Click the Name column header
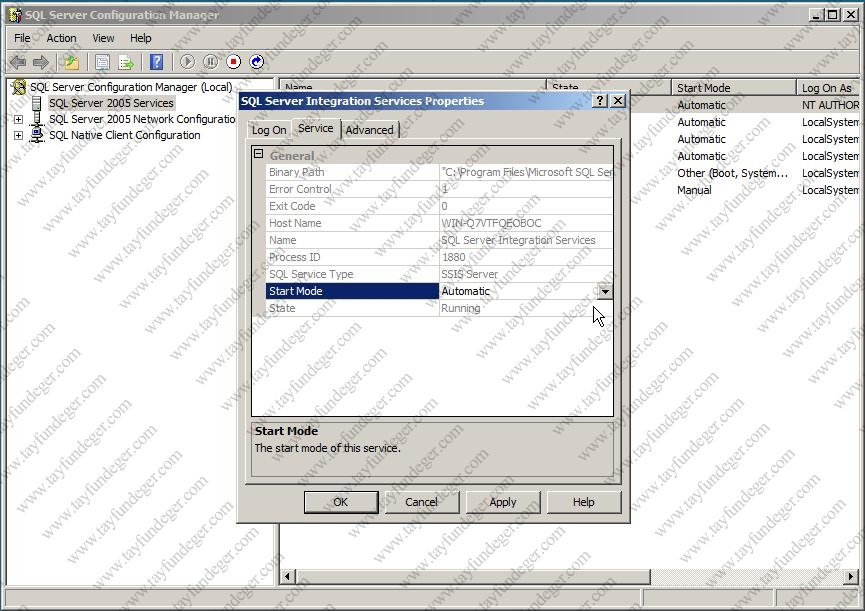This screenshot has height=611, width=865. (413, 86)
